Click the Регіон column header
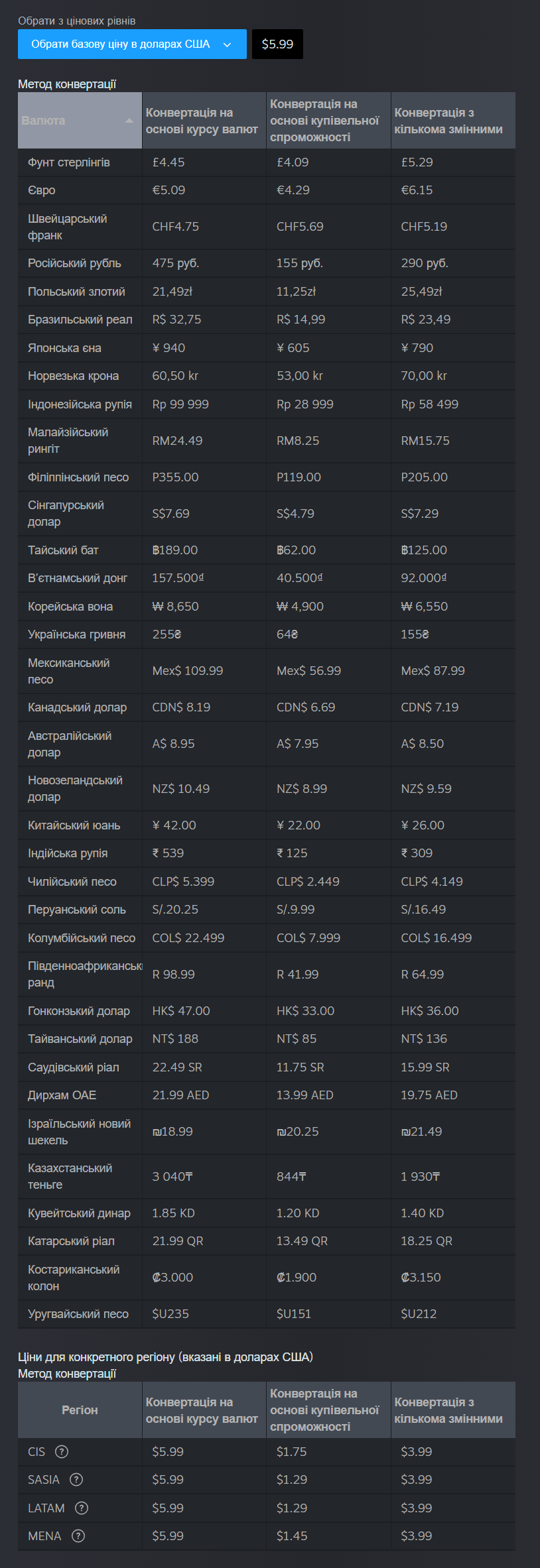The height and width of the screenshot is (1568, 540). coord(80,1410)
